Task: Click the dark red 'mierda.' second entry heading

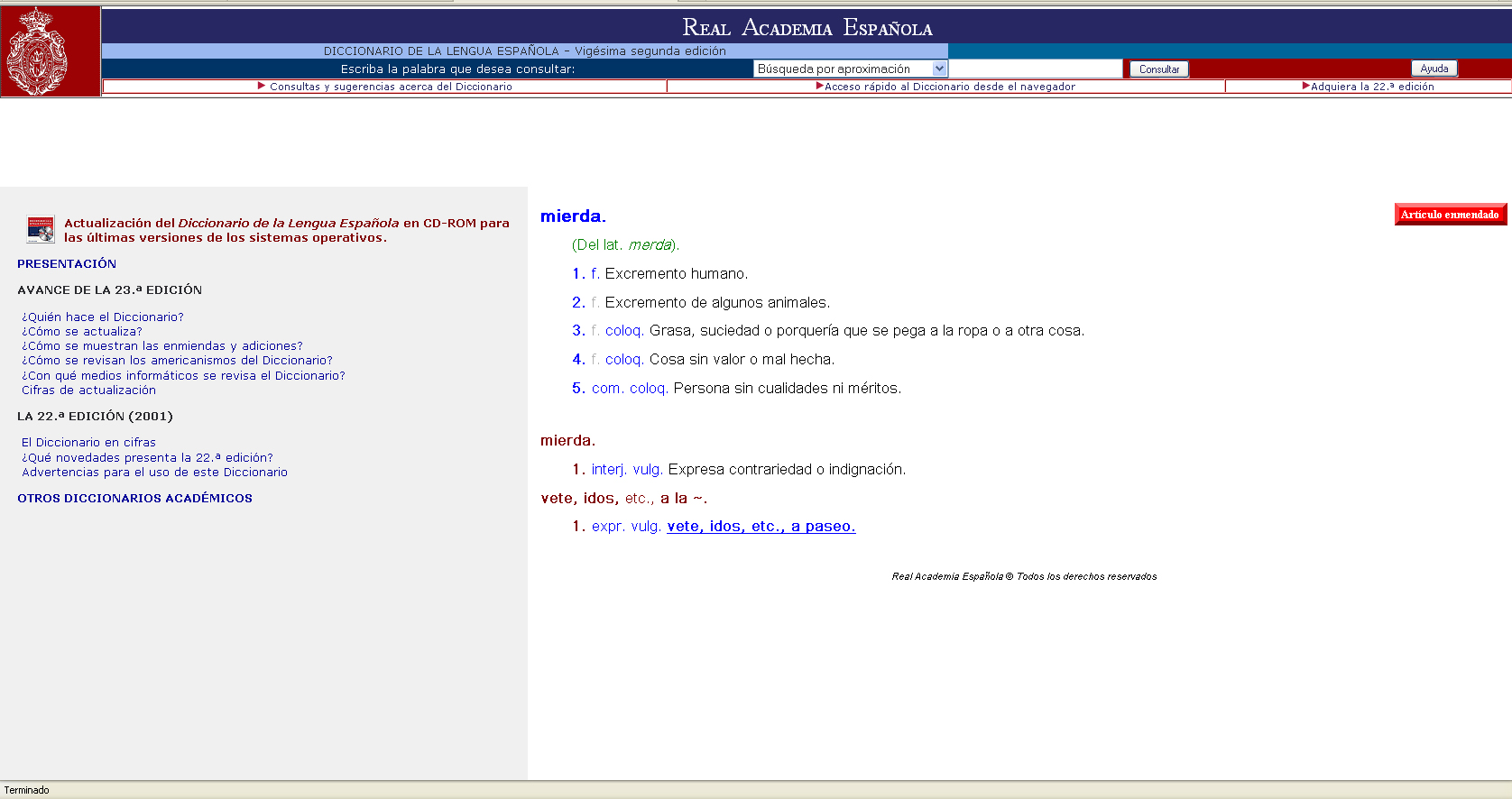Action: pyautogui.click(x=567, y=441)
